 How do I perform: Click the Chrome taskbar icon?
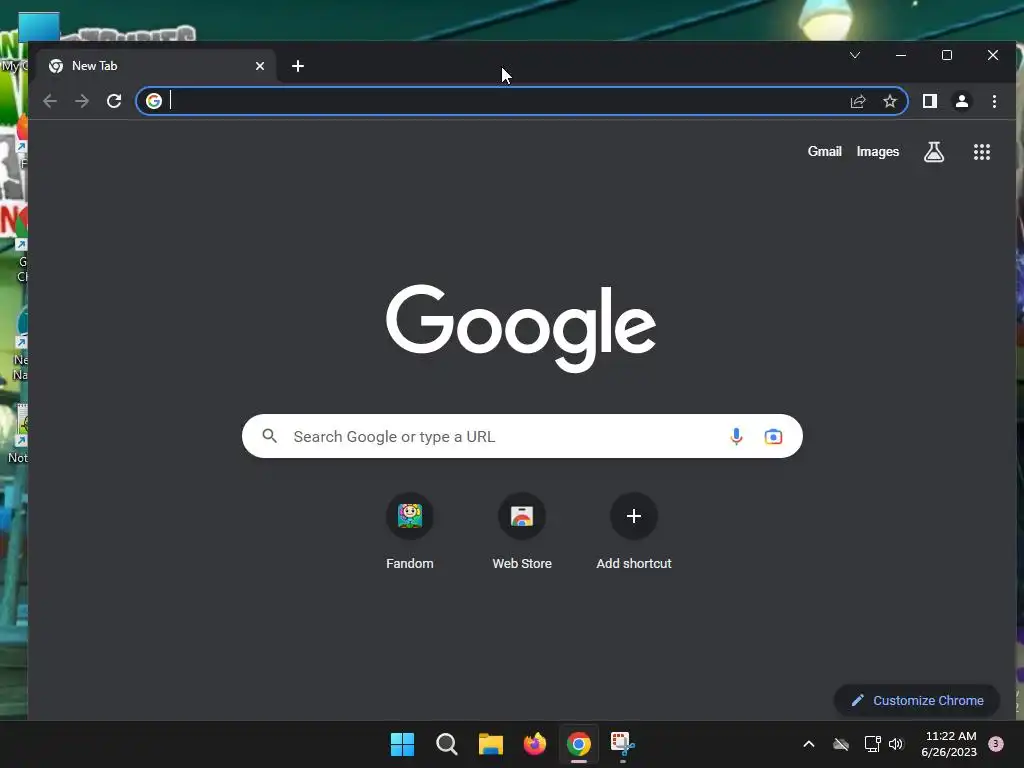(x=579, y=744)
